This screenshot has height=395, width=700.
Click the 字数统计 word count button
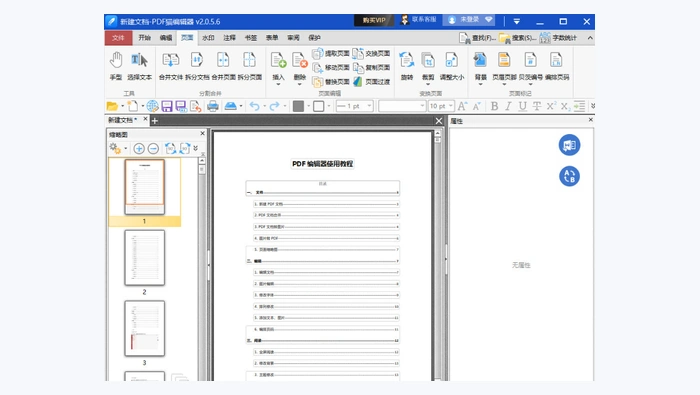point(558,38)
